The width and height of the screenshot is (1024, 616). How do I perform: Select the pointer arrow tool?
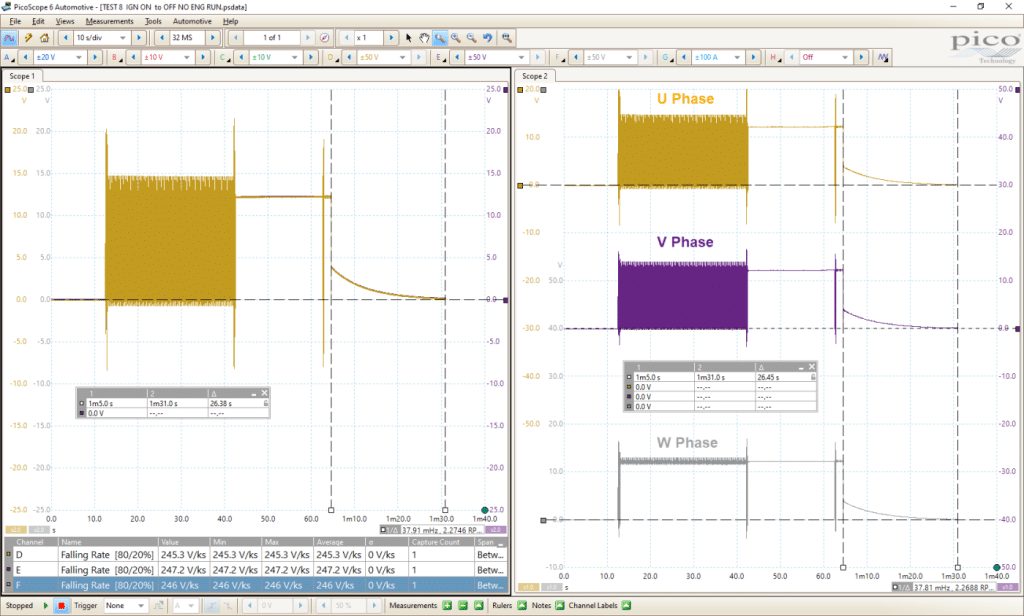(409, 38)
